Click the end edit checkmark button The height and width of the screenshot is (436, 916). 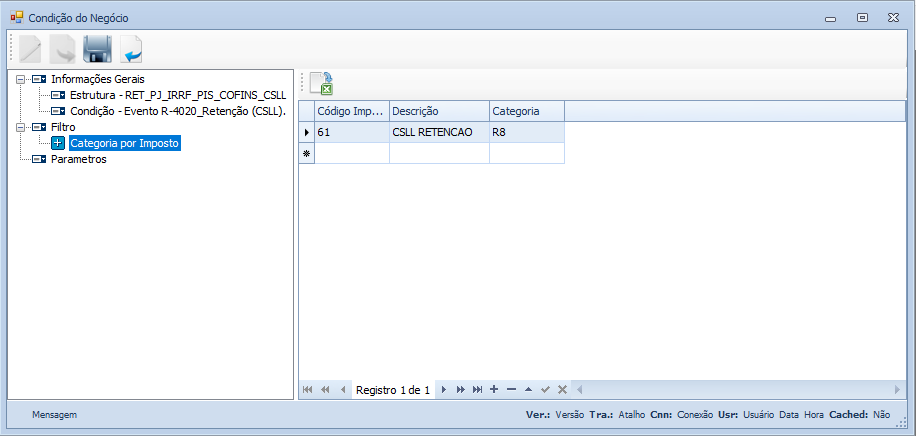pos(545,390)
